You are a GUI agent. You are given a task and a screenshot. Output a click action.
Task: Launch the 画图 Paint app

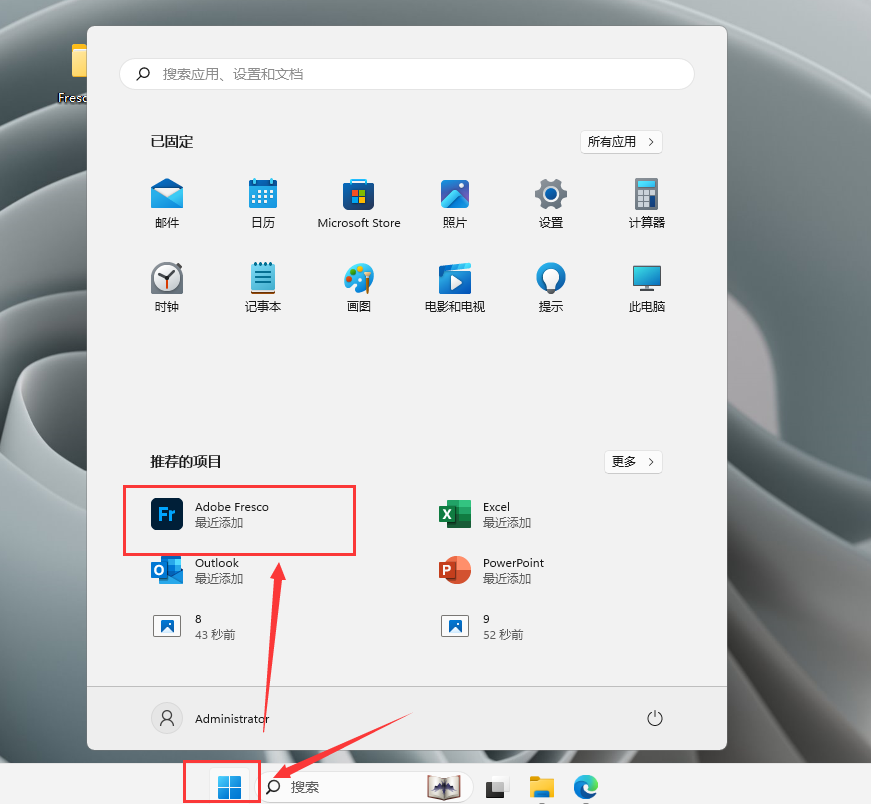(359, 287)
